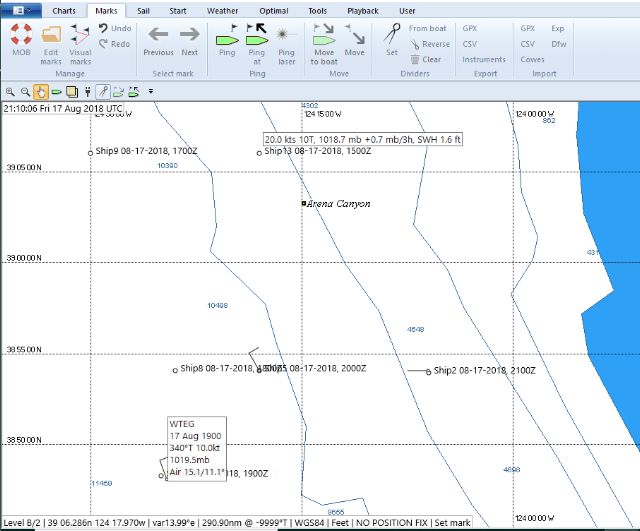
Task: Select Next mark arrow
Action: point(190,34)
